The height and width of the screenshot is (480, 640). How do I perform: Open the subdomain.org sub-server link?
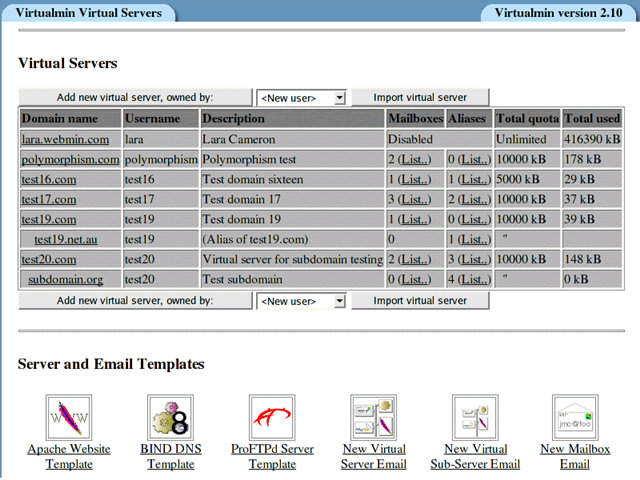tap(66, 279)
